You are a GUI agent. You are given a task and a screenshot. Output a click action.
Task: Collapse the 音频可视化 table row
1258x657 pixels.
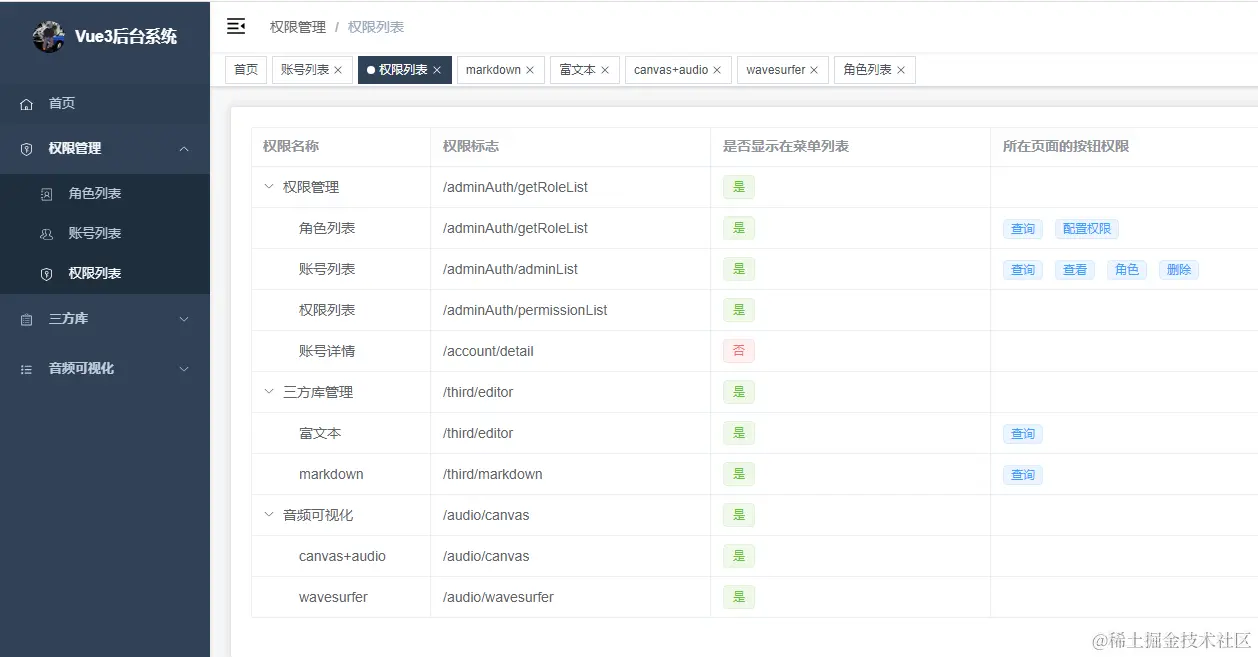point(269,515)
